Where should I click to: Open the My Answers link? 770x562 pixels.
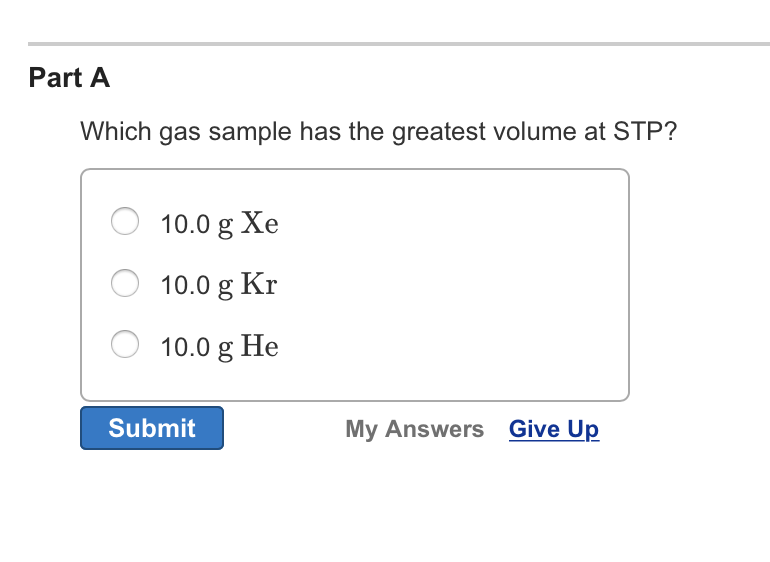point(414,429)
